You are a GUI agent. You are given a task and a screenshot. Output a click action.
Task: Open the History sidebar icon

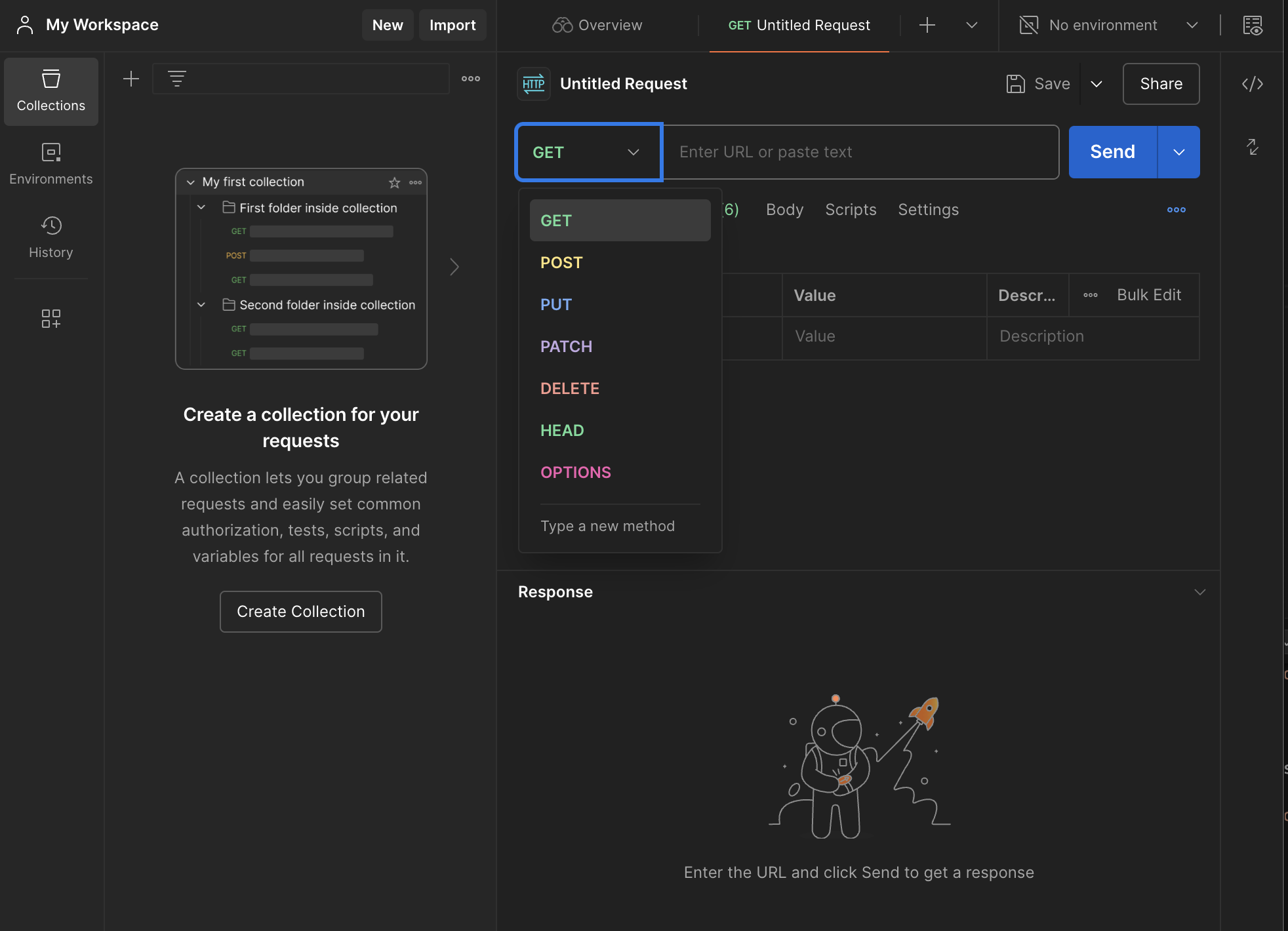click(51, 237)
